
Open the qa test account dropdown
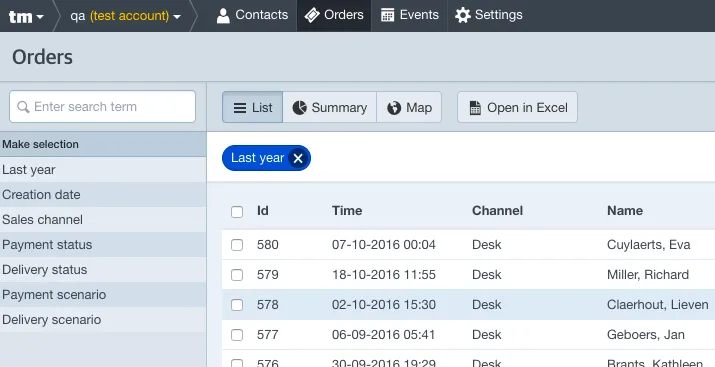click(x=125, y=16)
